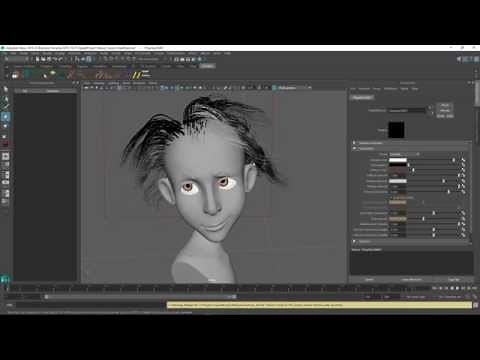Click the Select button under Attribute Editor
This screenshot has width=480, height=360.
click(369, 279)
